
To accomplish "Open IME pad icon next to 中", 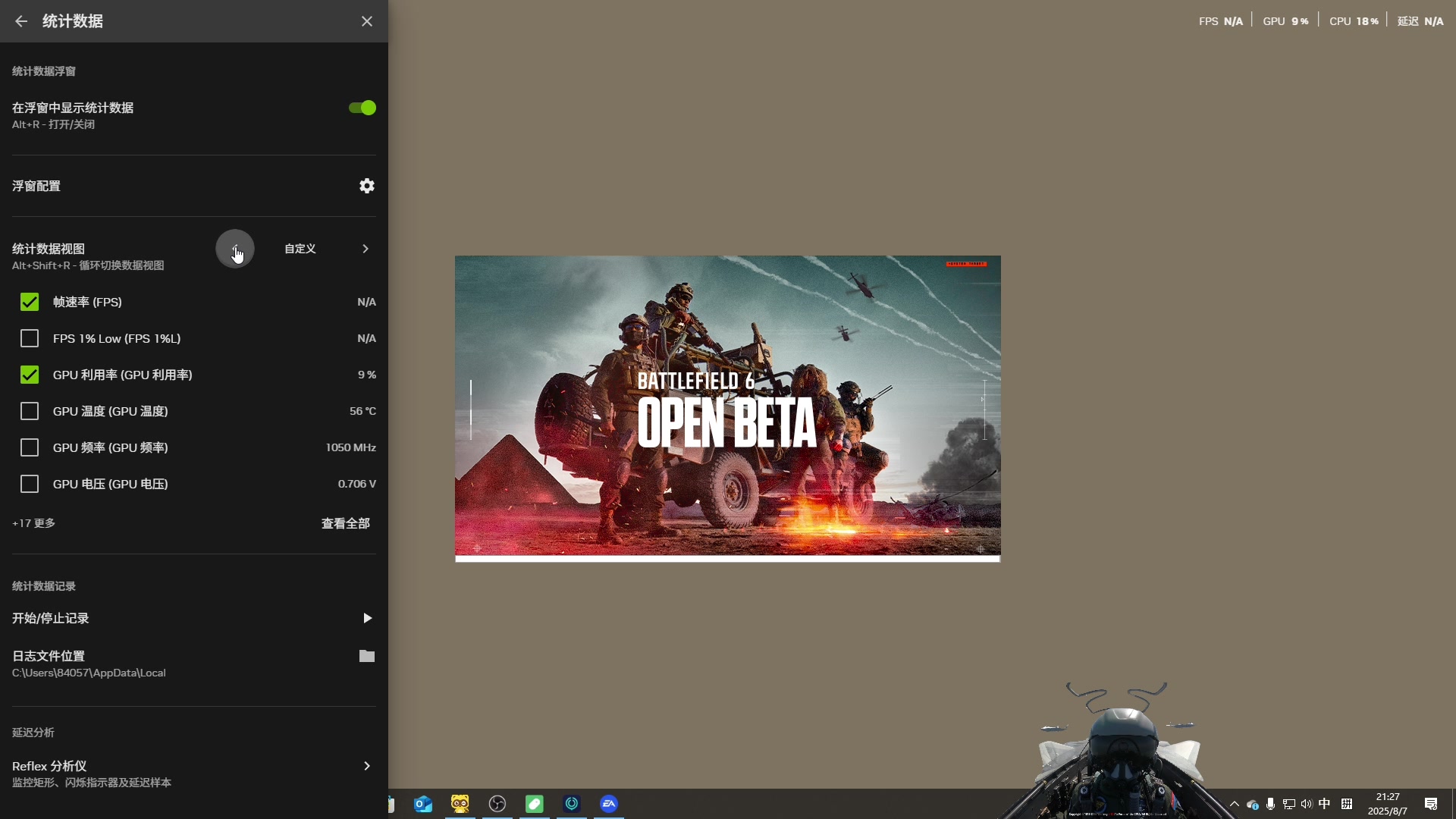I will [x=1347, y=804].
